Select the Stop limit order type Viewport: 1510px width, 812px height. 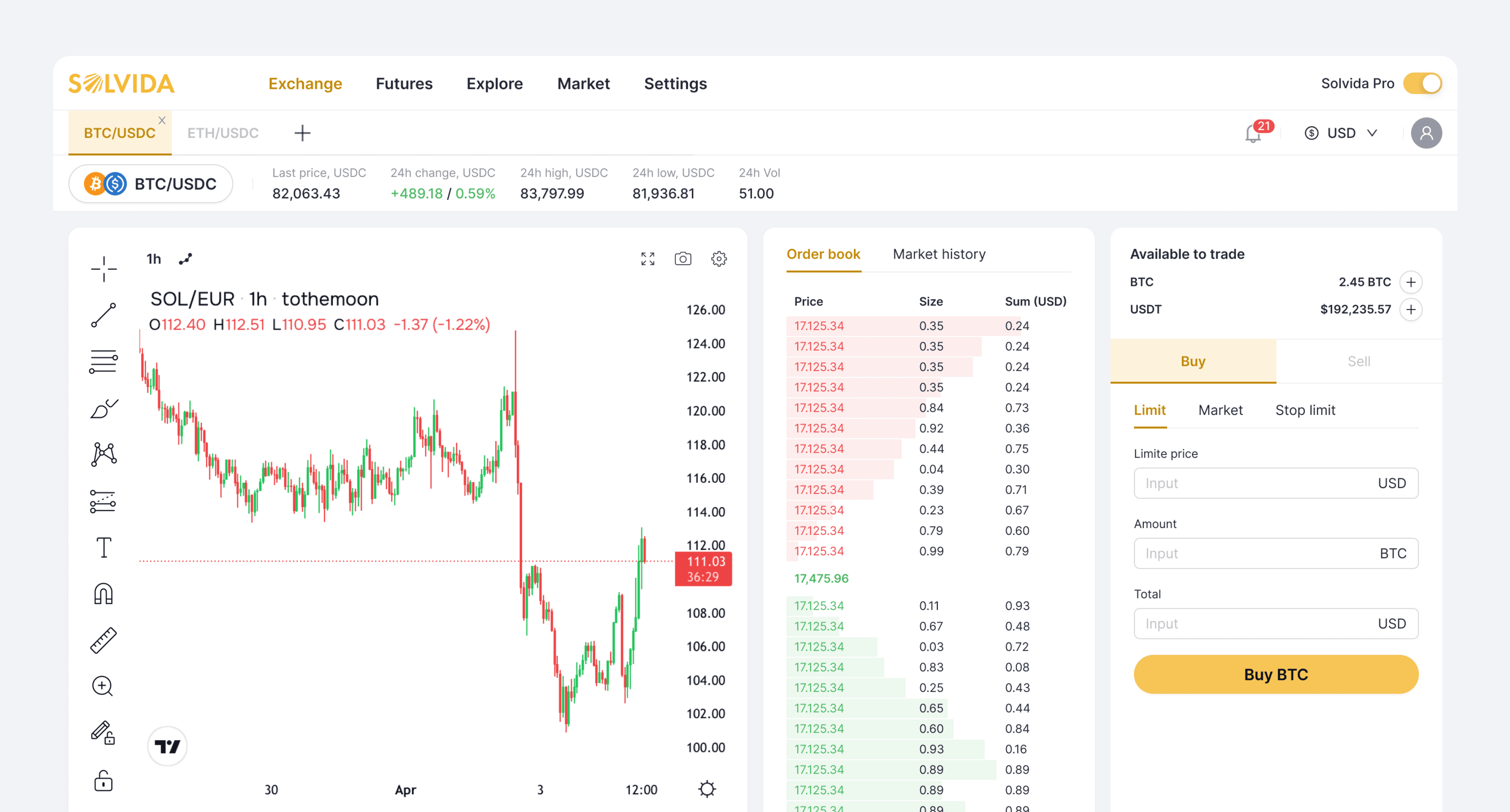(x=1306, y=410)
